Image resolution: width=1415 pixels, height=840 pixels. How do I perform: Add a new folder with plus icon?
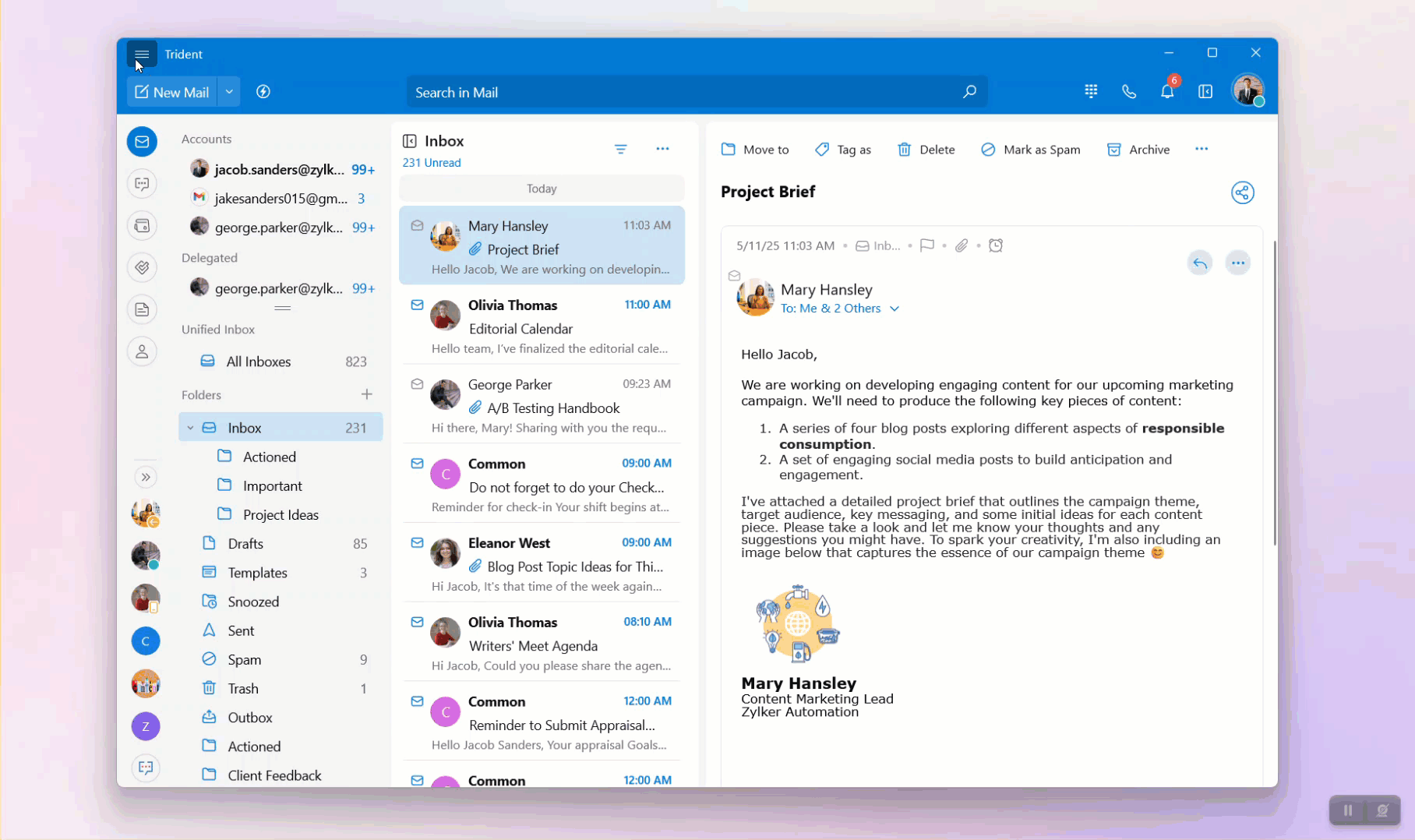pyautogui.click(x=367, y=394)
